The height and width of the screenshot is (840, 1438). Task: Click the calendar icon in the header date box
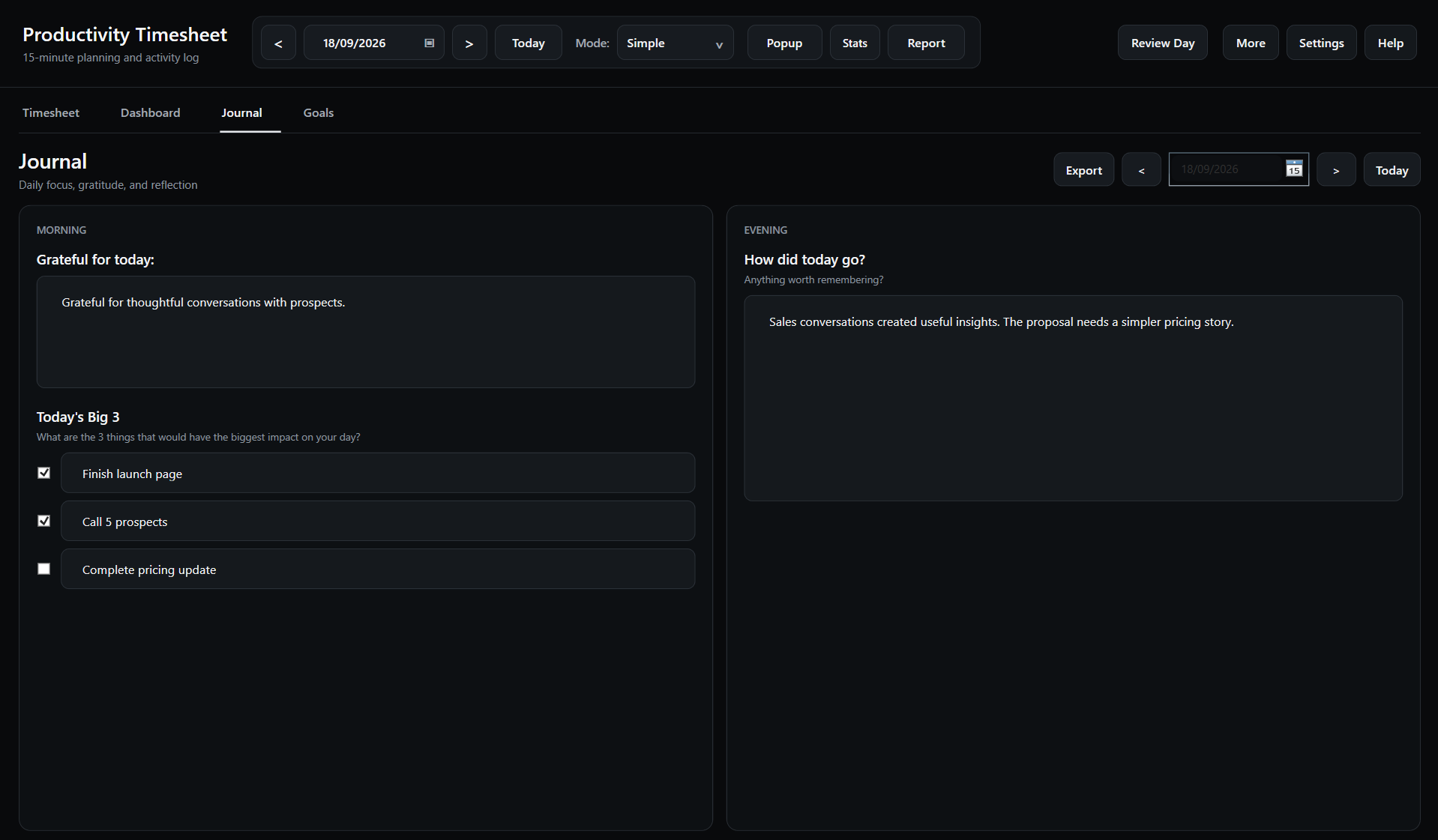tap(430, 43)
